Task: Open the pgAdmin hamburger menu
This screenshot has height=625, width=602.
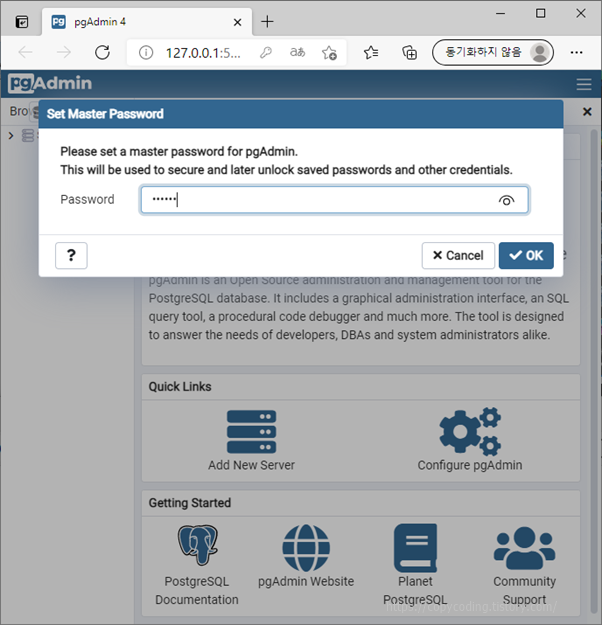Action: click(584, 84)
